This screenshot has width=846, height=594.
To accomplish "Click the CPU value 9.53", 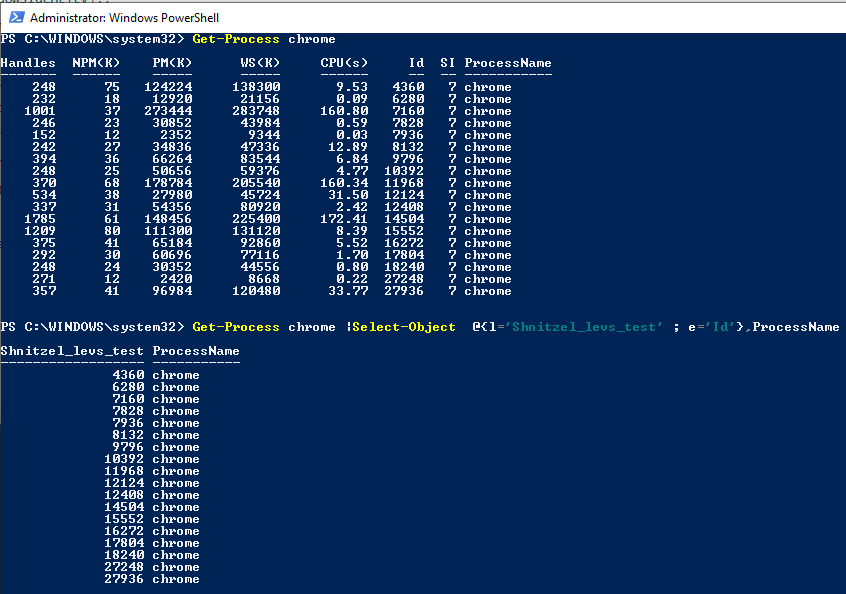I will 352,87.
